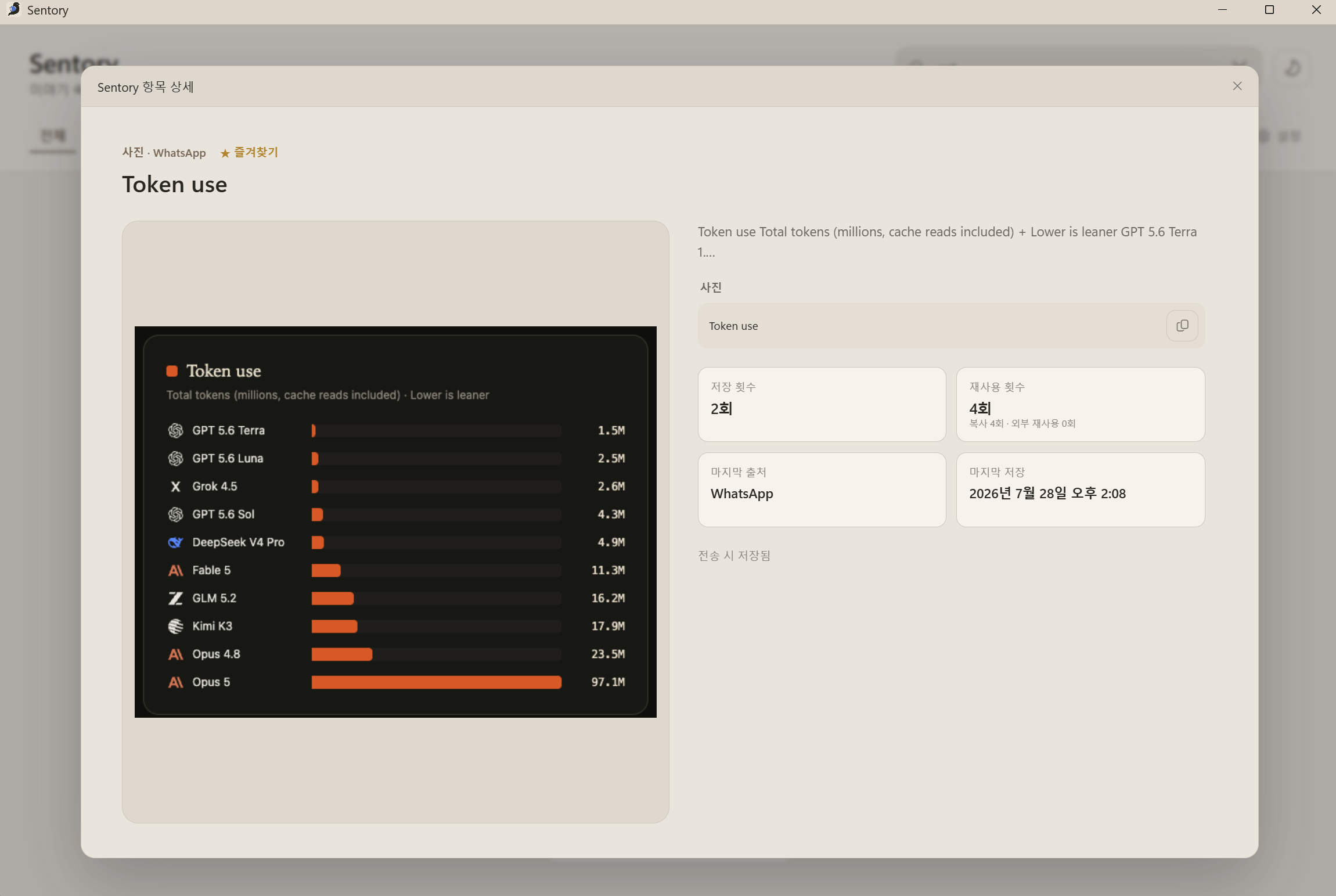Click the GLM 5.2 label in chart
Image resolution: width=1336 pixels, height=896 pixels.
214,598
